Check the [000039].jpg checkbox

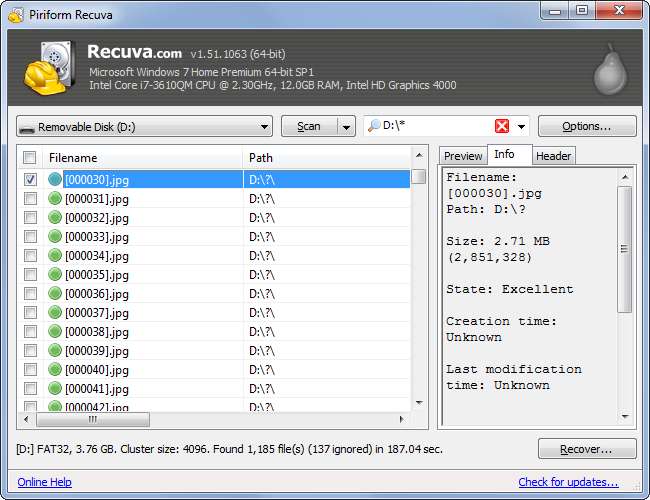pyautogui.click(x=30, y=350)
